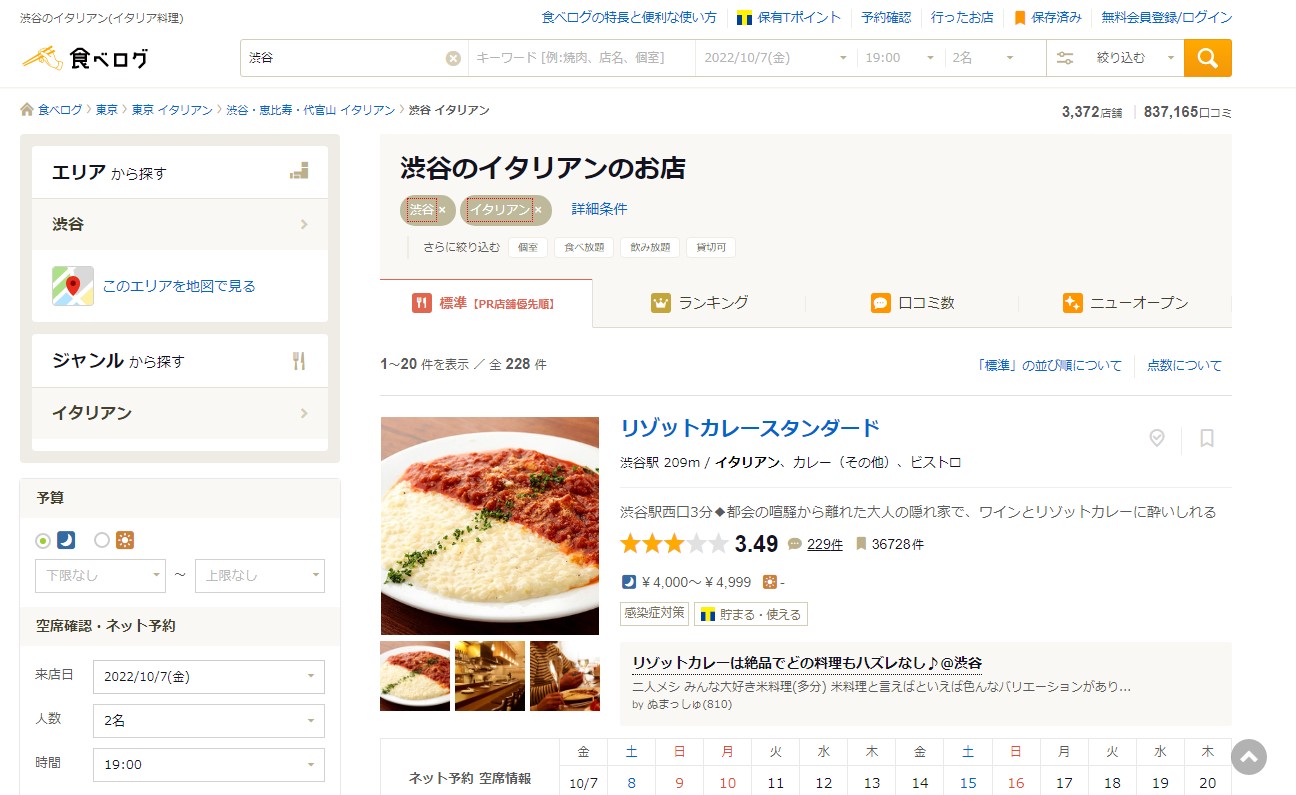1296x795 pixels.
Task: Expand the 渋谷 area row
Action: 180,224
